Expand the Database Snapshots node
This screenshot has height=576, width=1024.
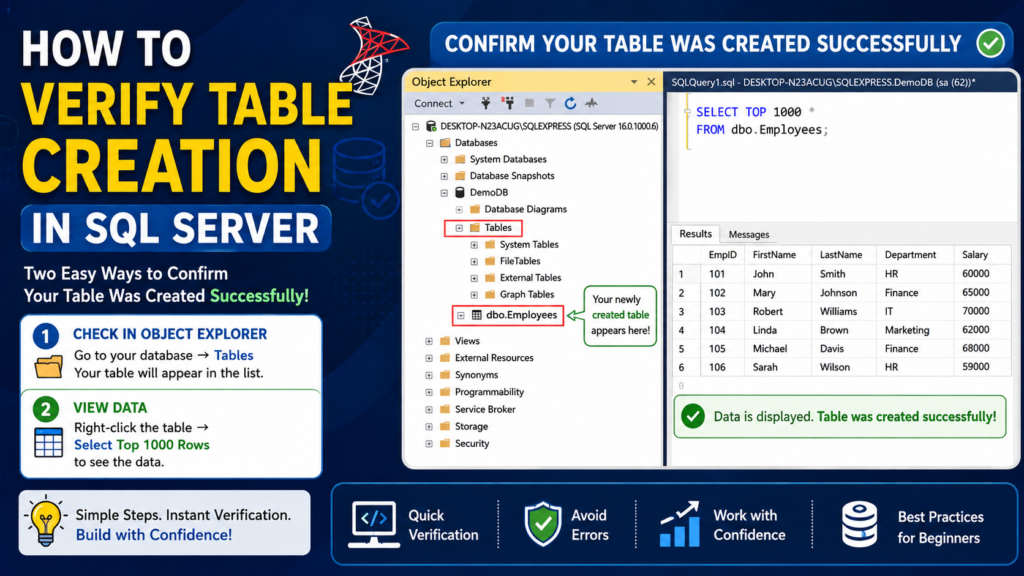coord(444,176)
